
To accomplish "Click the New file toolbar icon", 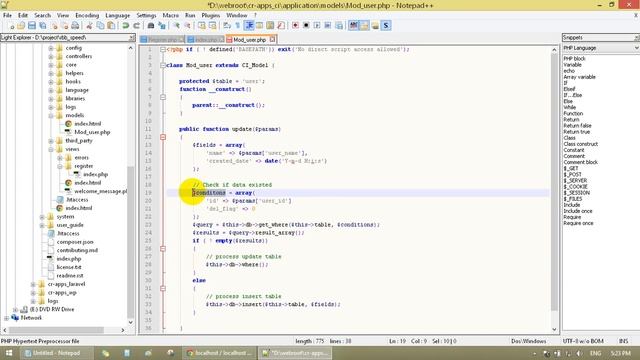I will click(x=11, y=26).
